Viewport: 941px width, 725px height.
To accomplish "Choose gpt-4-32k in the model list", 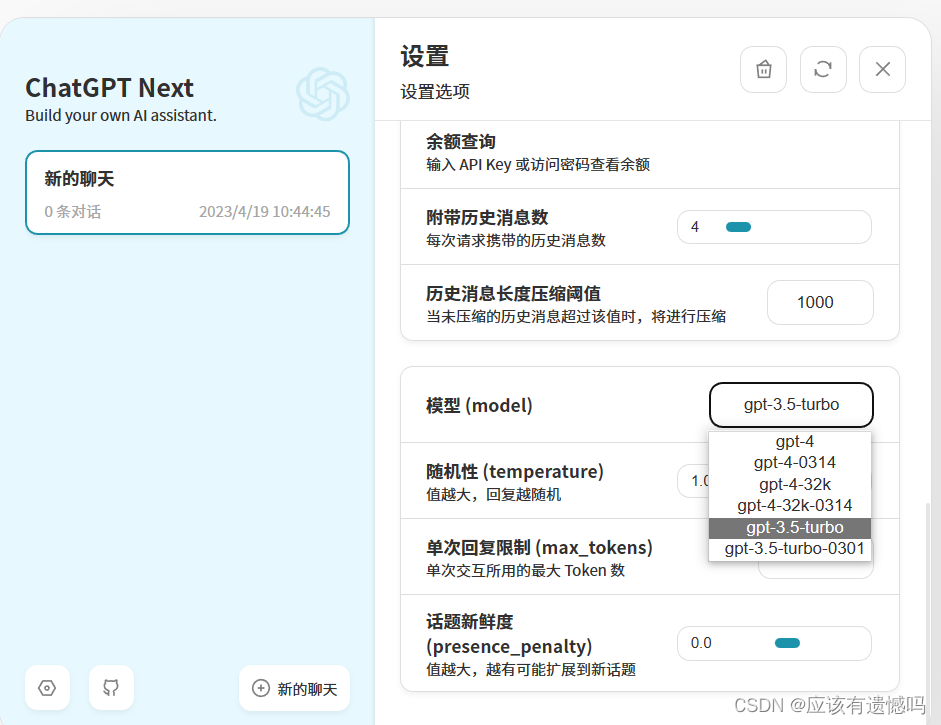I will (790, 484).
